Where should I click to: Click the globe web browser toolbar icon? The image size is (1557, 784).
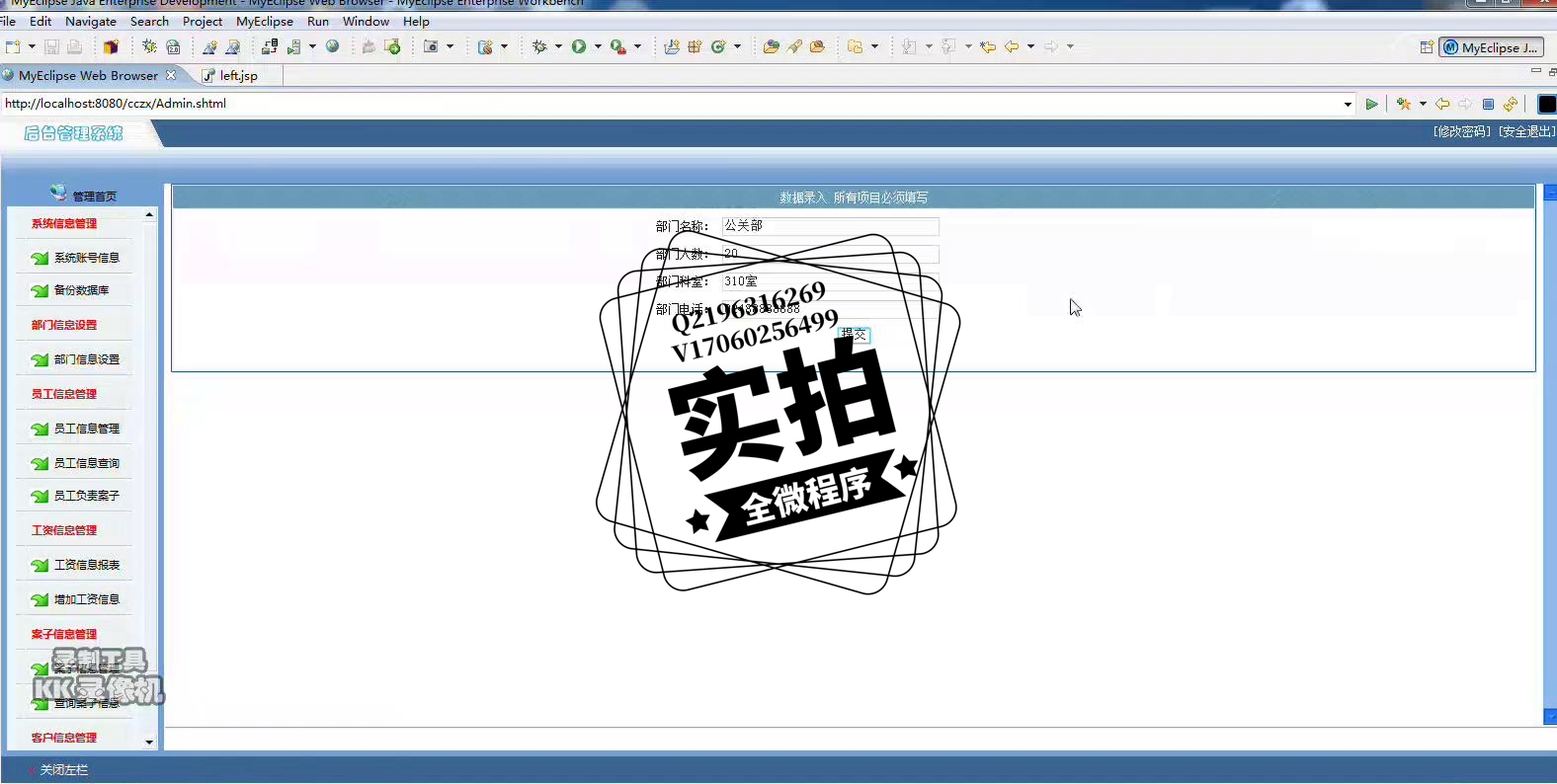[x=333, y=46]
